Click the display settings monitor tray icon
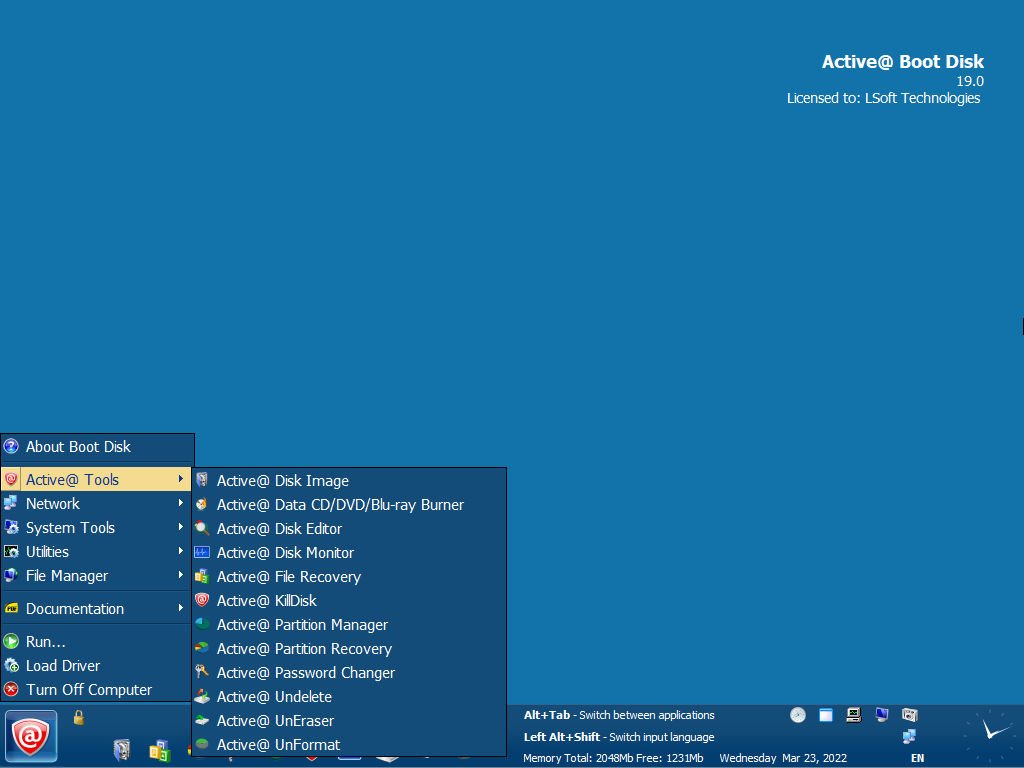1024x768 pixels. pos(882,715)
